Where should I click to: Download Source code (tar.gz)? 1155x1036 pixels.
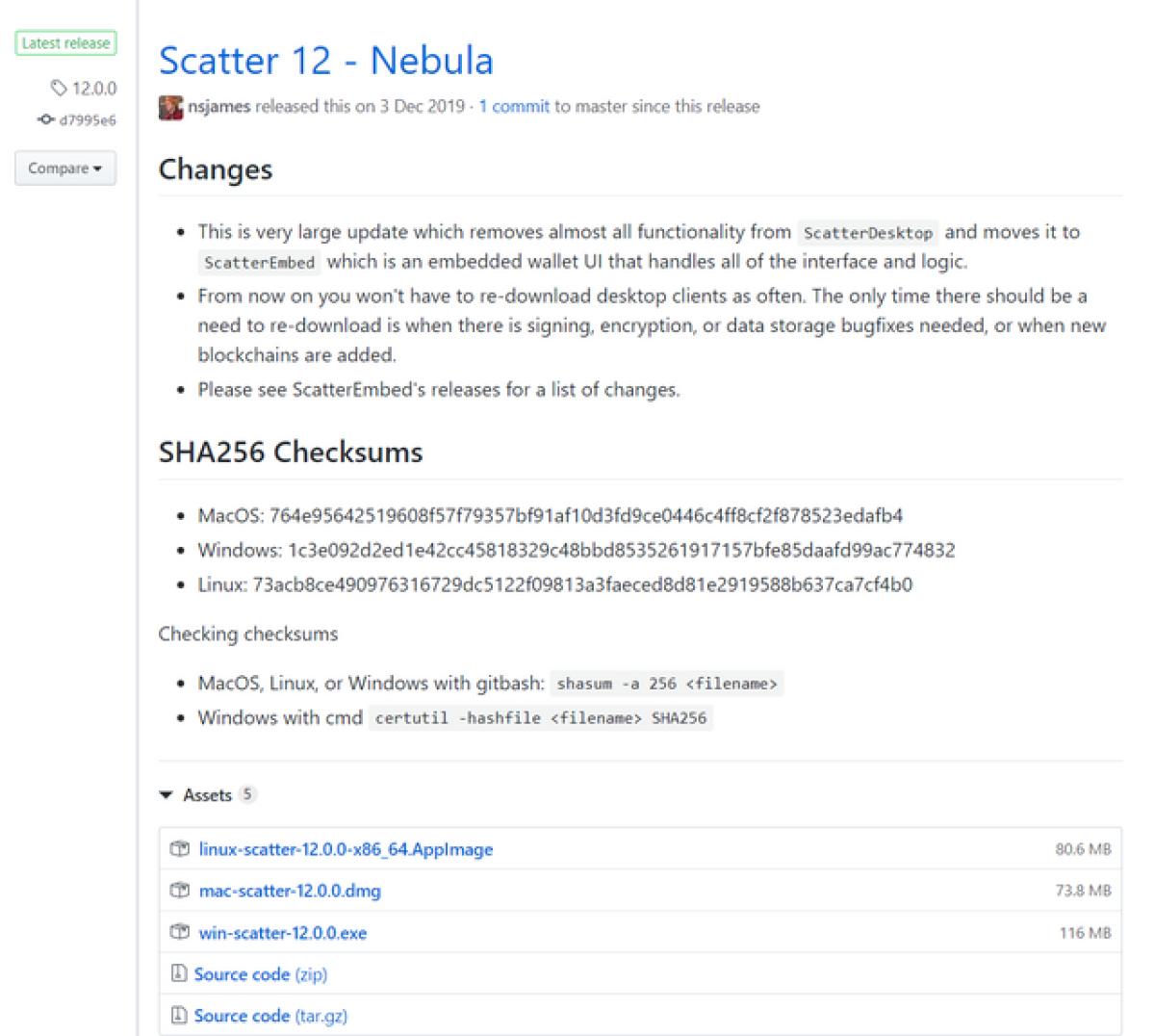tap(270, 1016)
